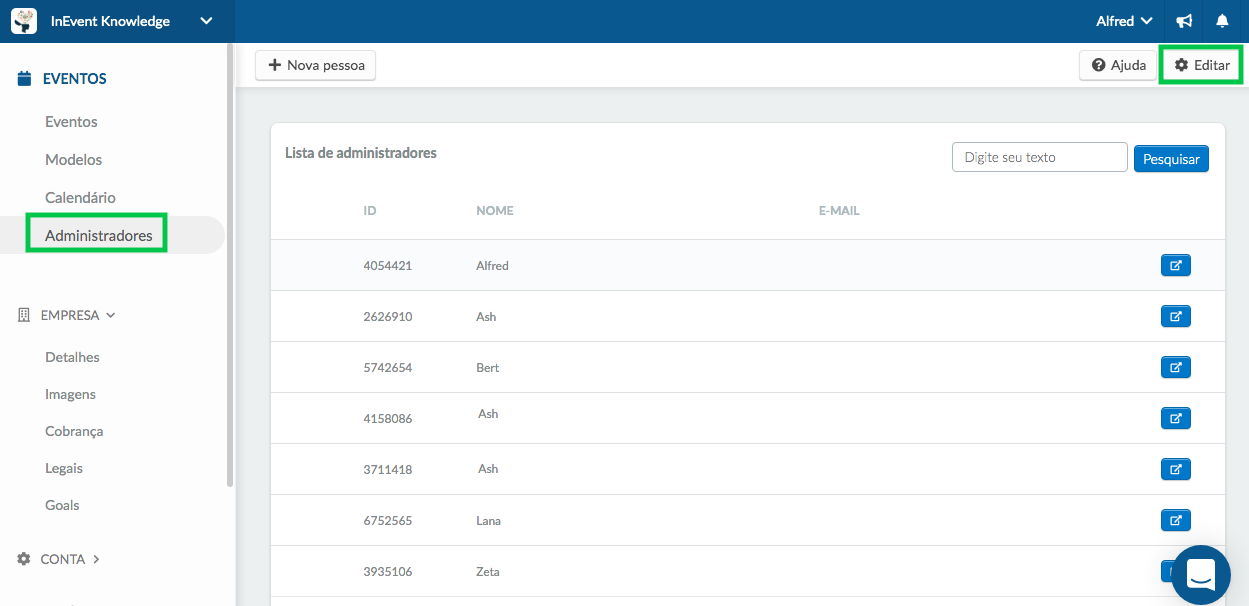Screen dimensions: 1249x606
Task: Click the Nova pessoa button
Action: (316, 65)
